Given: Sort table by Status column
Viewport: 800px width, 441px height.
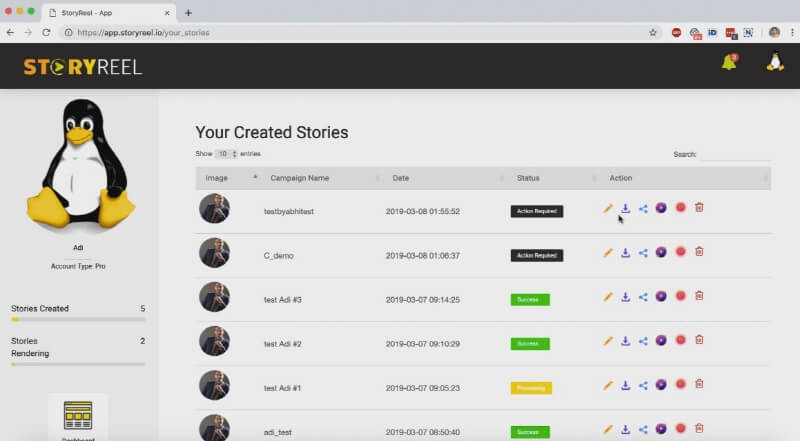Looking at the screenshot, I should [x=554, y=178].
